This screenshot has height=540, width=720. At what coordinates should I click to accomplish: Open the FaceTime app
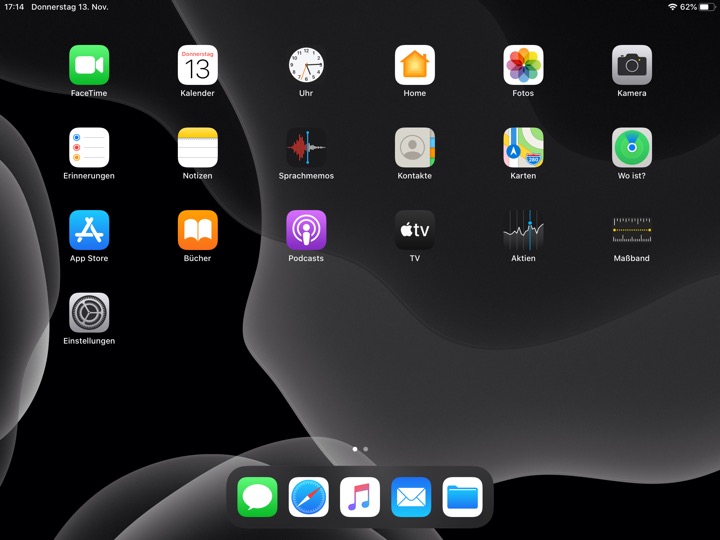coord(89,65)
